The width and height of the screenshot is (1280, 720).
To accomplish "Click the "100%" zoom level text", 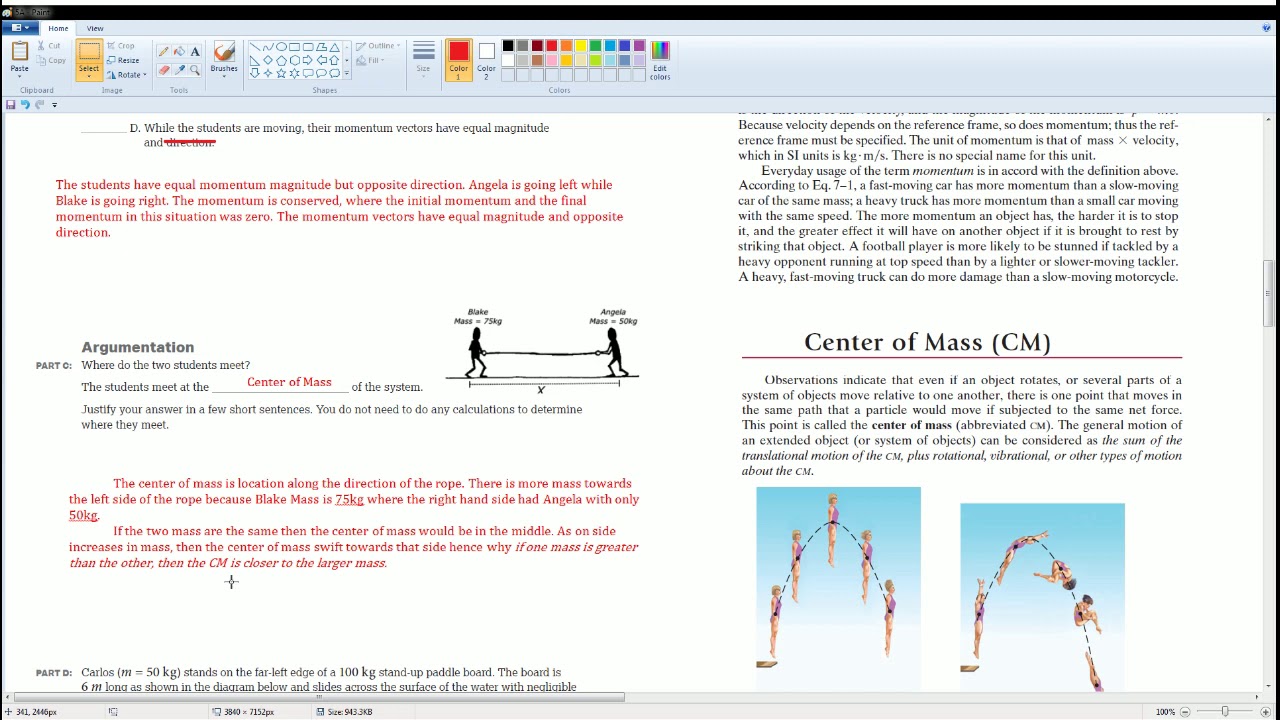I will click(1165, 712).
